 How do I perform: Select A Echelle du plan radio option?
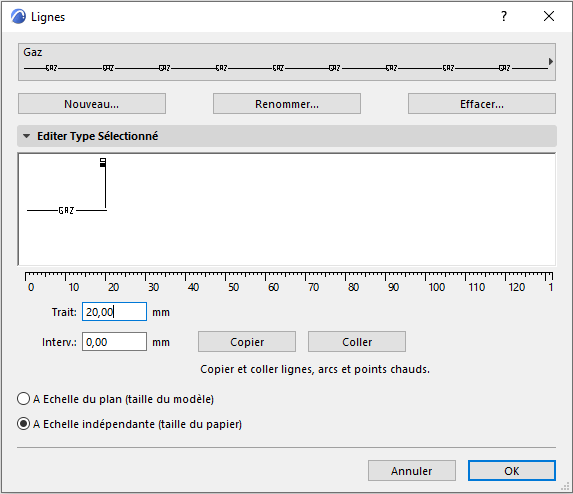(x=23, y=399)
